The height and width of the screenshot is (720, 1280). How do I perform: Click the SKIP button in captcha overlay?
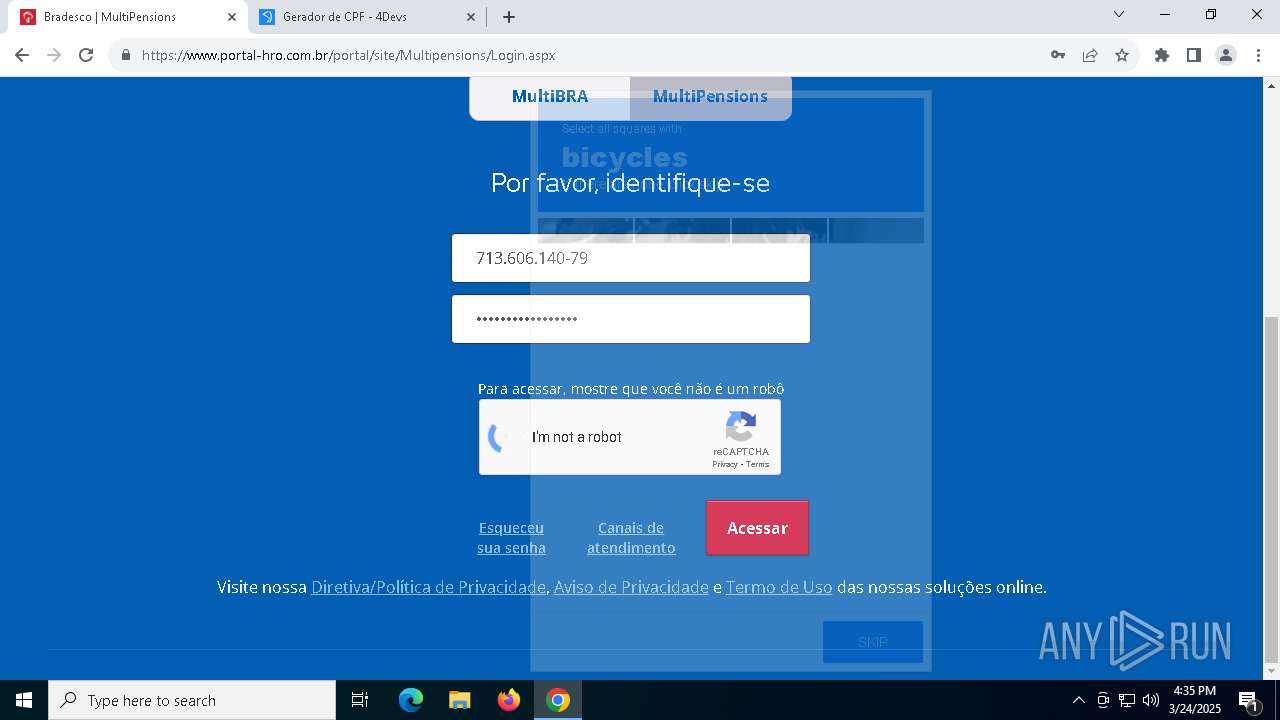(x=873, y=642)
